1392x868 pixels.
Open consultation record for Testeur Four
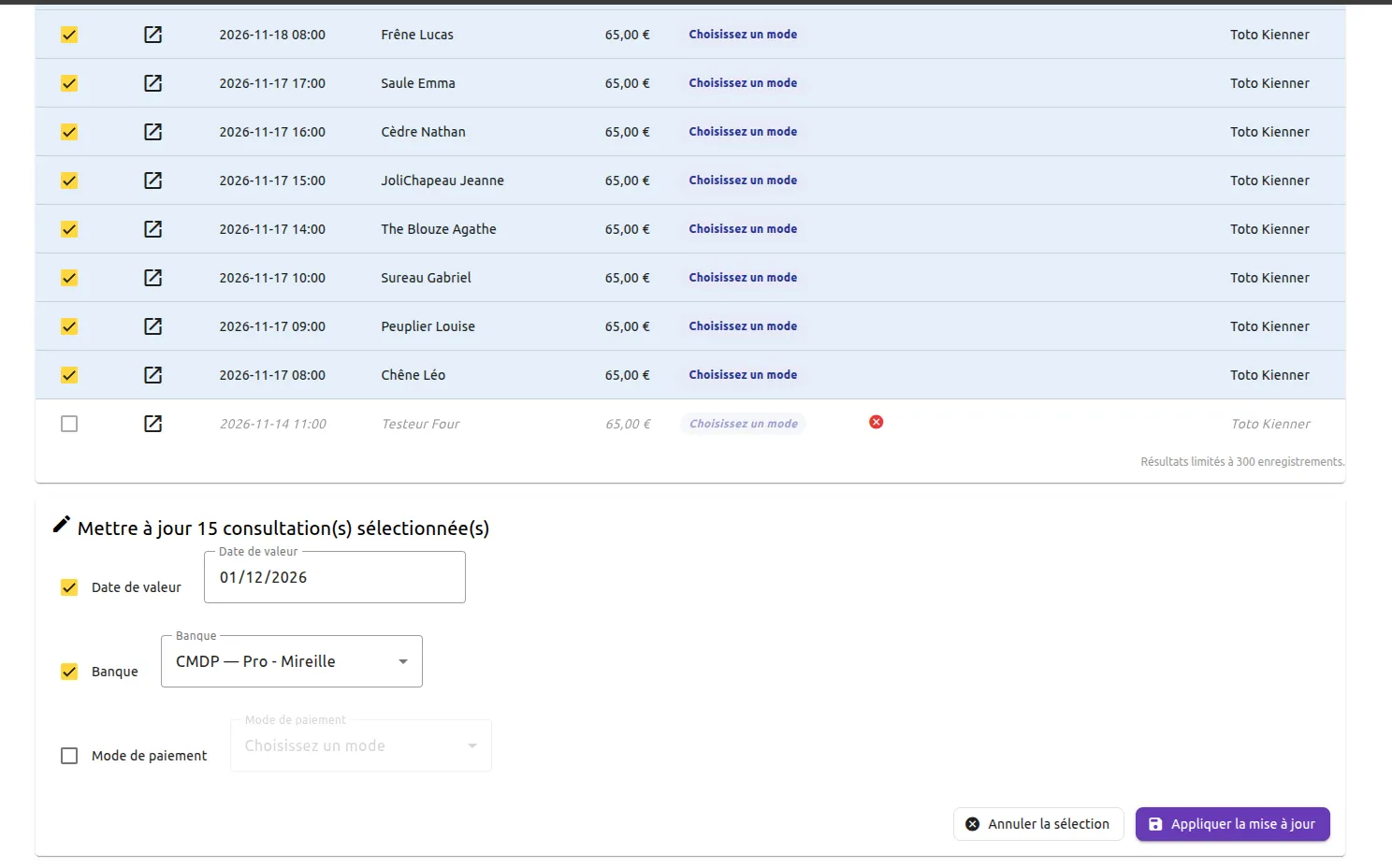[x=153, y=424]
